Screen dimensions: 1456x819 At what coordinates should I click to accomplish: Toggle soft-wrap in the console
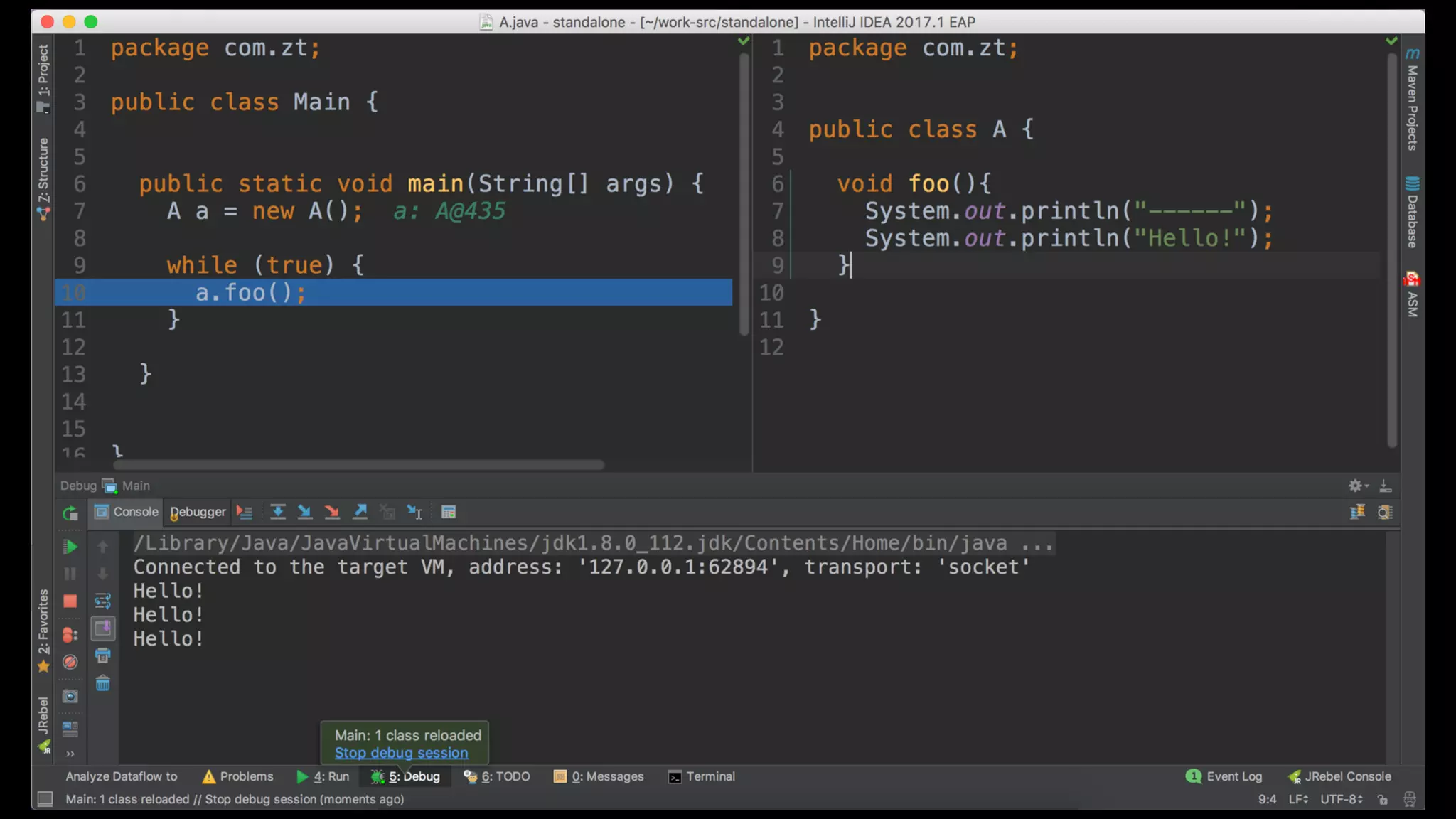(x=103, y=601)
